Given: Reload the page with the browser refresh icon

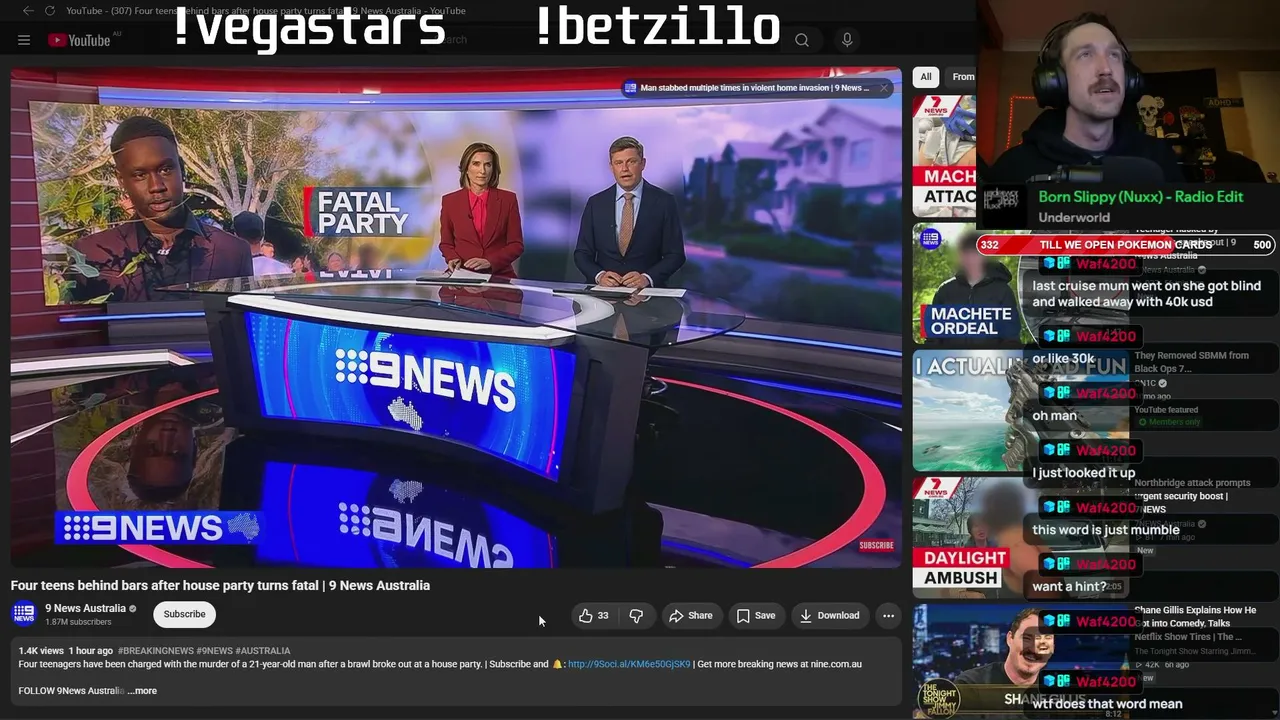Looking at the screenshot, I should click(49, 11).
